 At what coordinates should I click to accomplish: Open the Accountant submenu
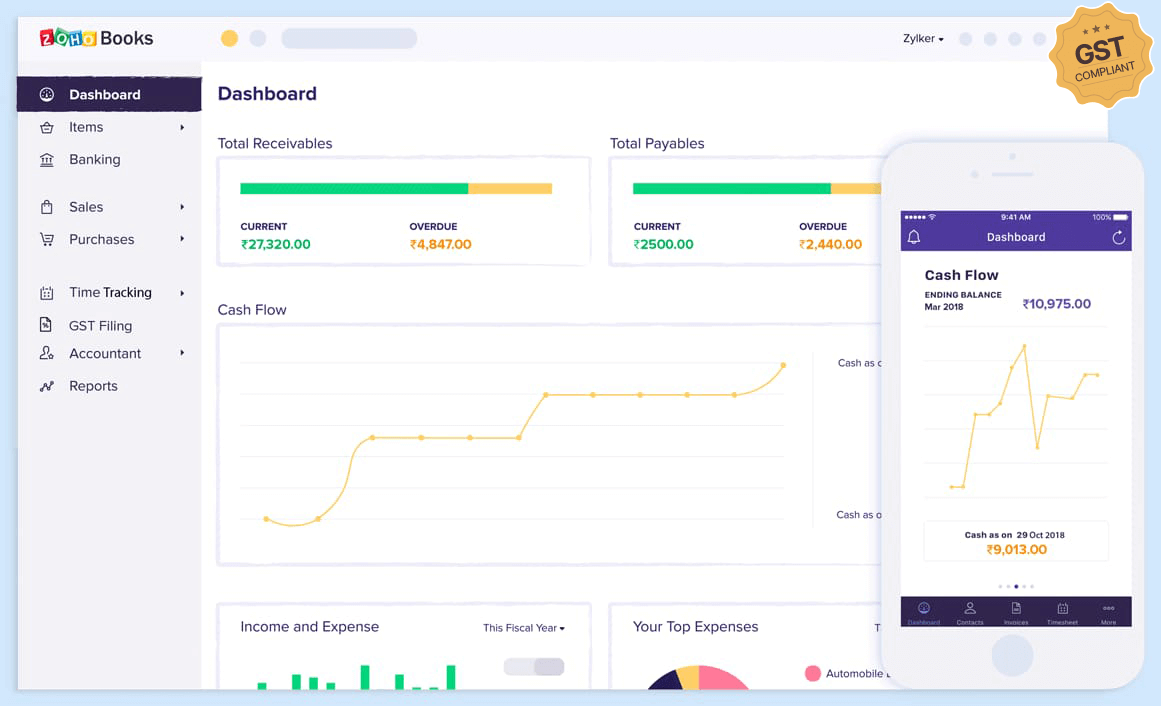coord(104,353)
